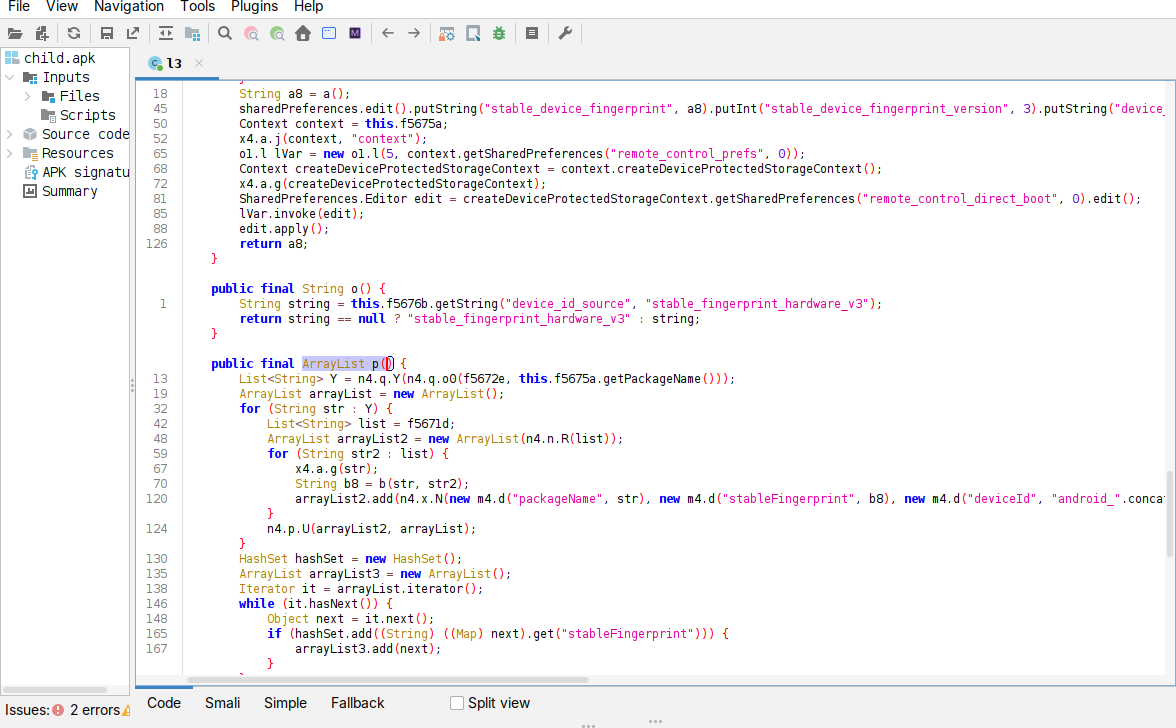Viewport: 1176px width, 728px height.
Task: Click the Open file toolbar icon
Action: (x=15, y=33)
